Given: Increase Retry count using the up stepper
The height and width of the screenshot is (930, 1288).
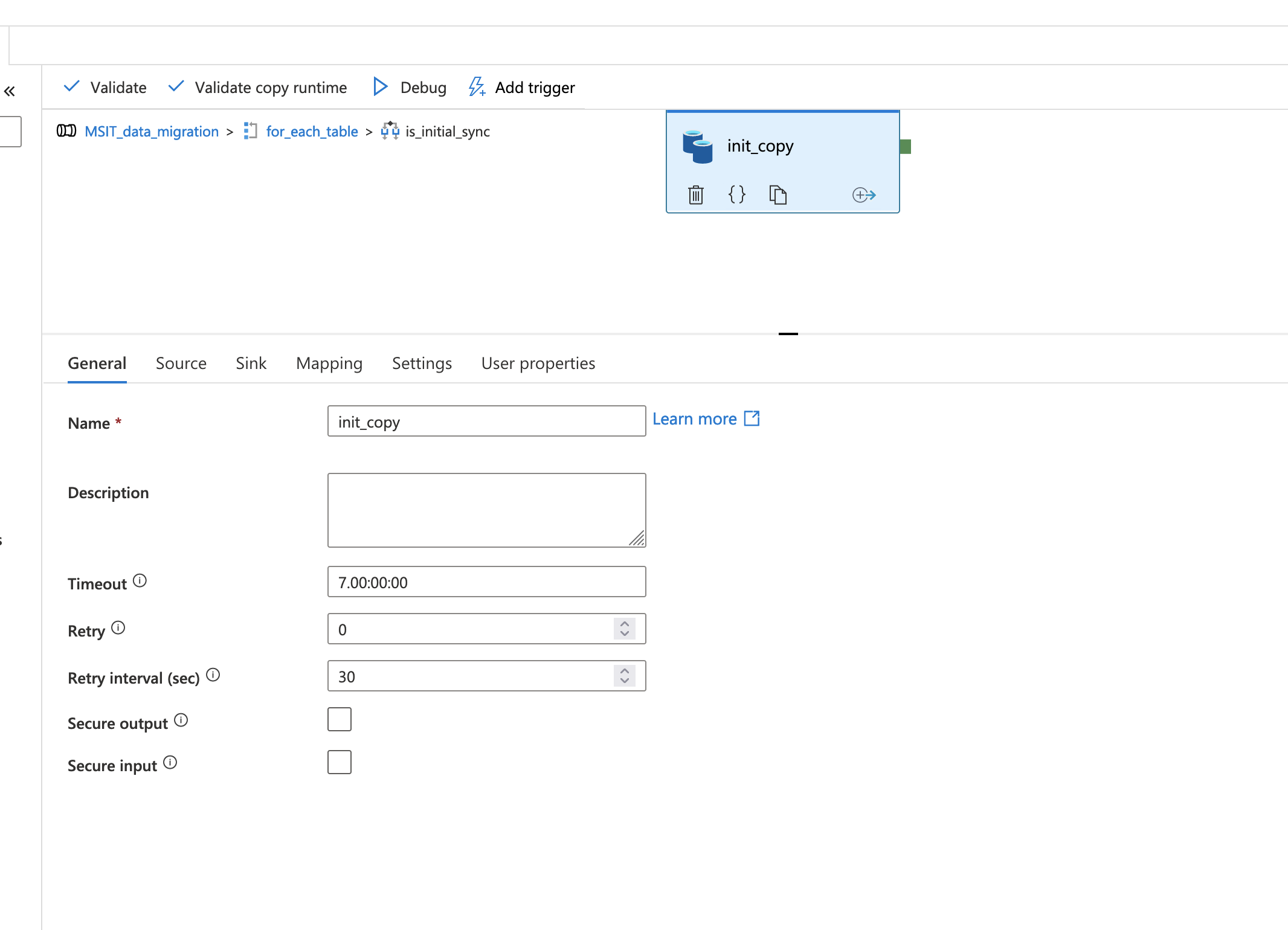Looking at the screenshot, I should 625,624.
